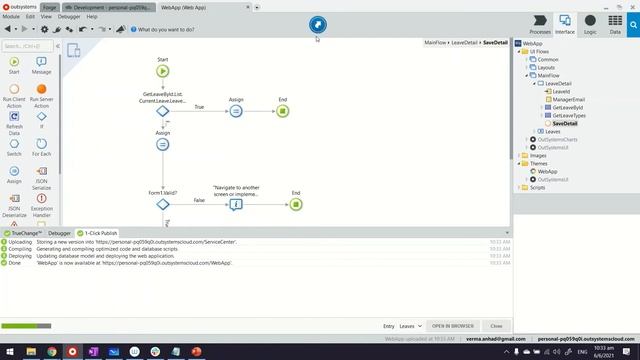Screen dimensions: 640x360
Task: Open the Help menu
Action: [92, 16]
